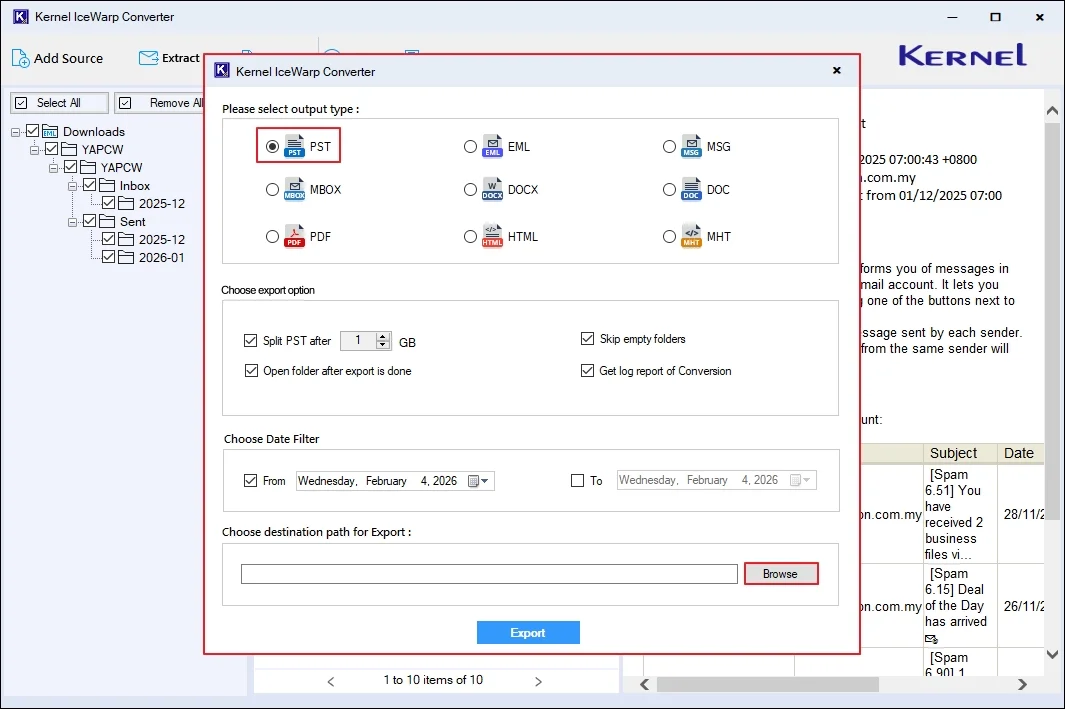
Task: Click the destination path input field
Action: [x=488, y=573]
